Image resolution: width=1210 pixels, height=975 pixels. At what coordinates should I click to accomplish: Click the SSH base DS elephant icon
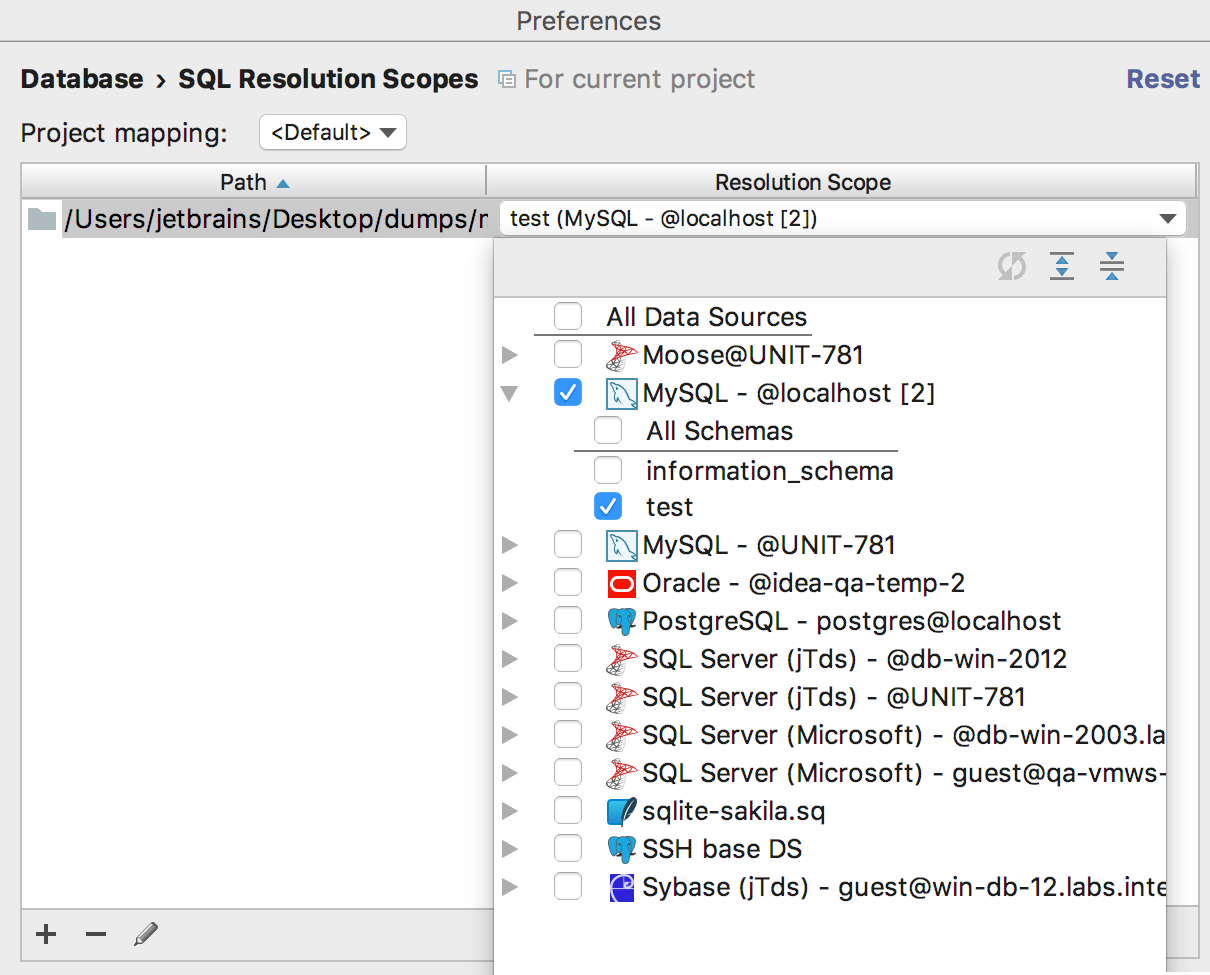(x=622, y=849)
